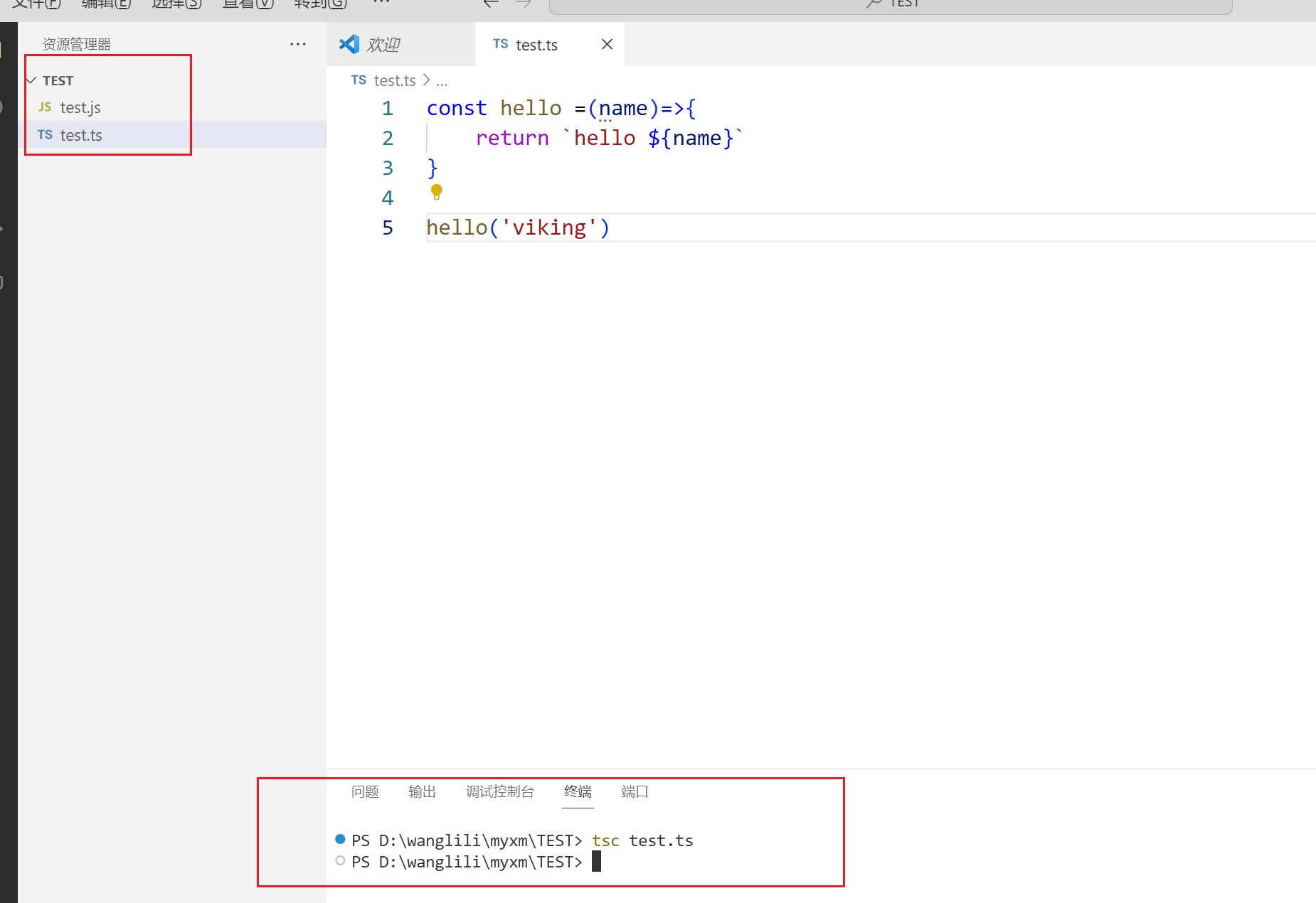Click the lightbulb code action icon

[x=437, y=192]
